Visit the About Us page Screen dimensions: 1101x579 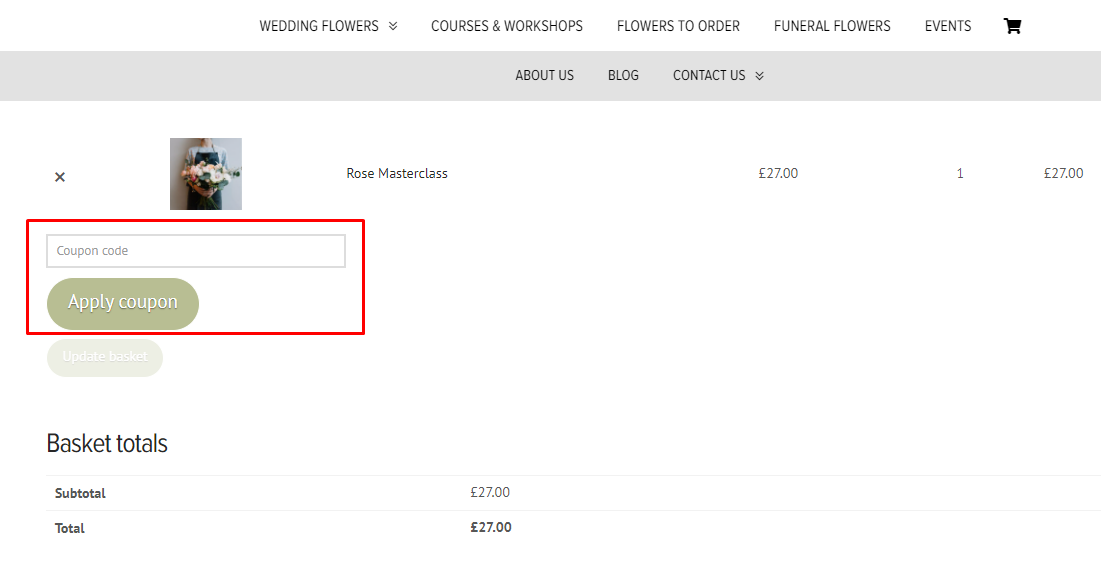[x=544, y=75]
